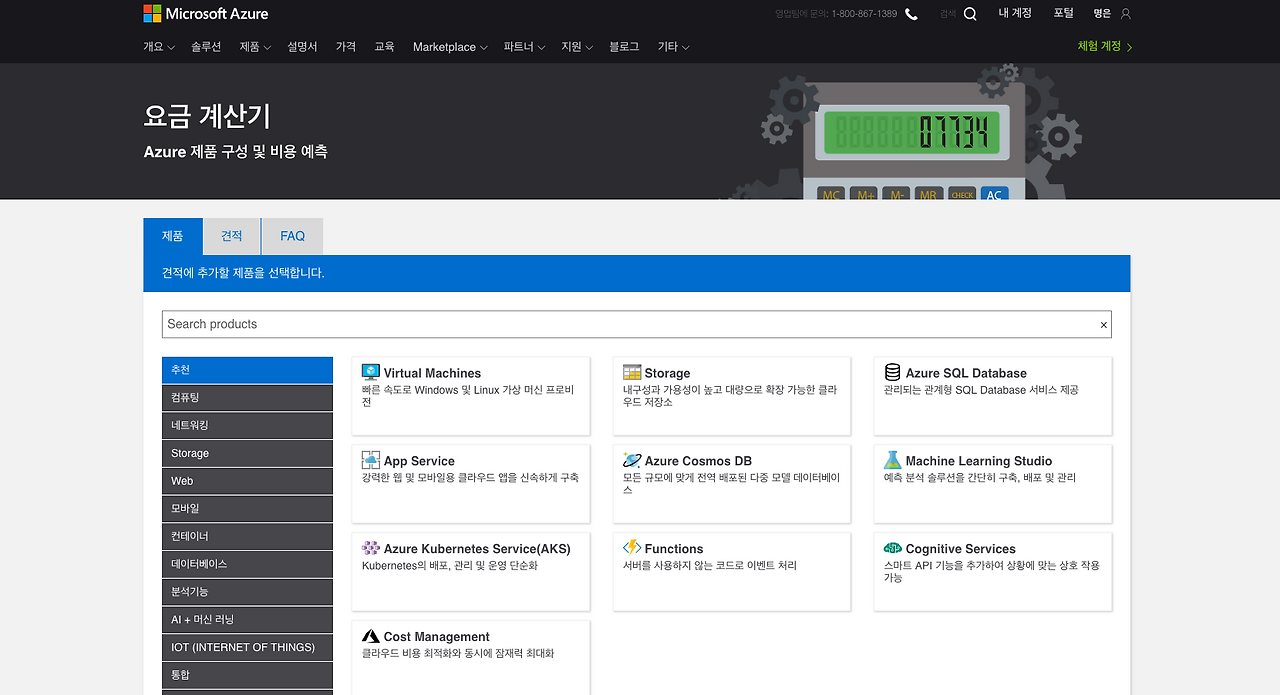The width and height of the screenshot is (1280, 695).
Task: Click the Cognitive Services icon
Action: coord(893,548)
